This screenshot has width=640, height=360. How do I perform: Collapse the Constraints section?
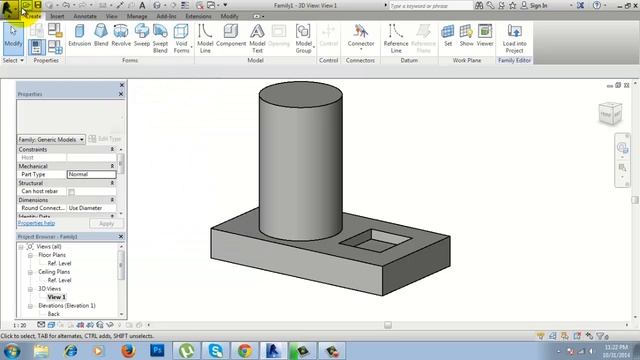112,149
